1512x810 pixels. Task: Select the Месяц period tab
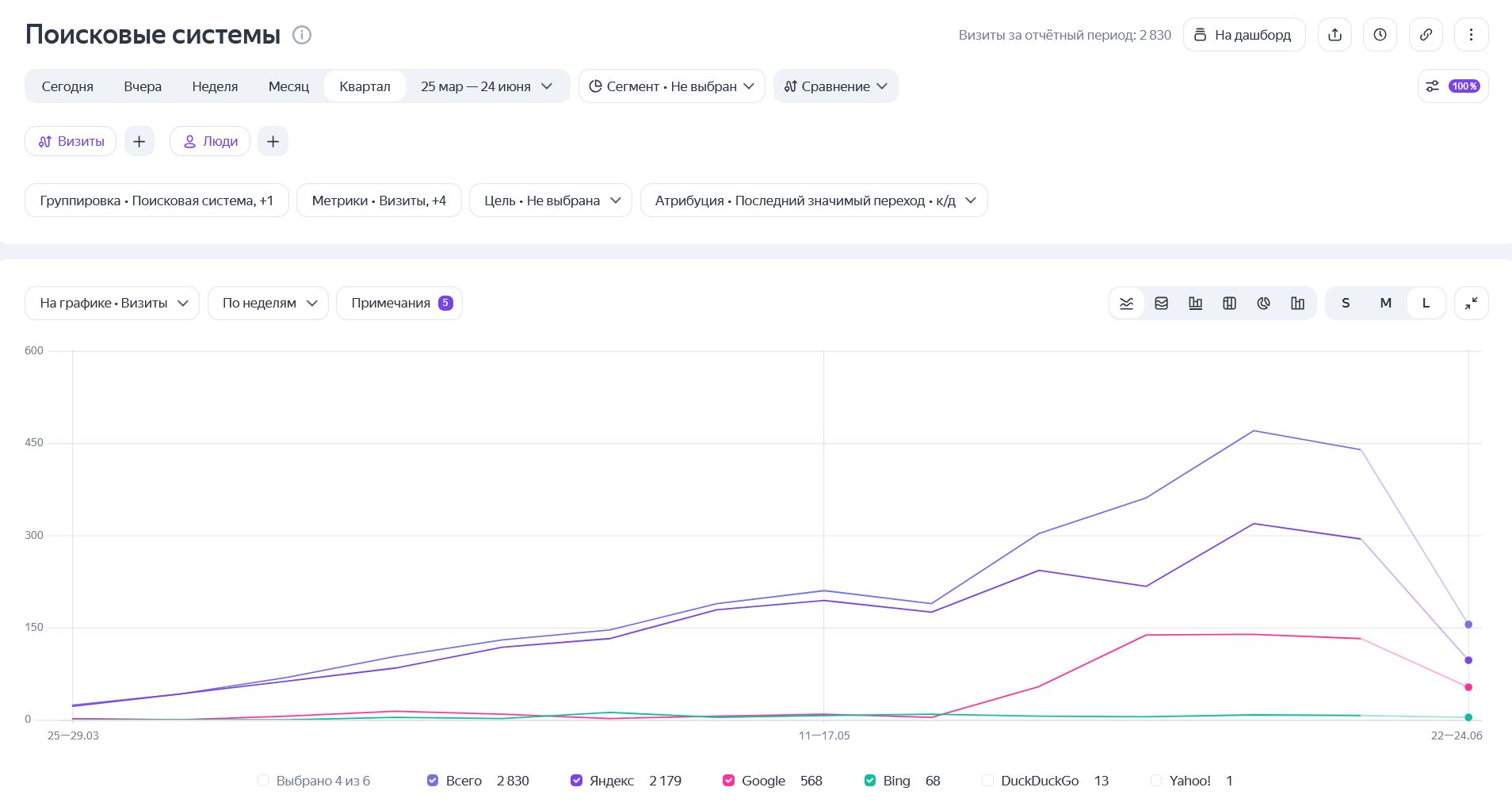pos(288,86)
